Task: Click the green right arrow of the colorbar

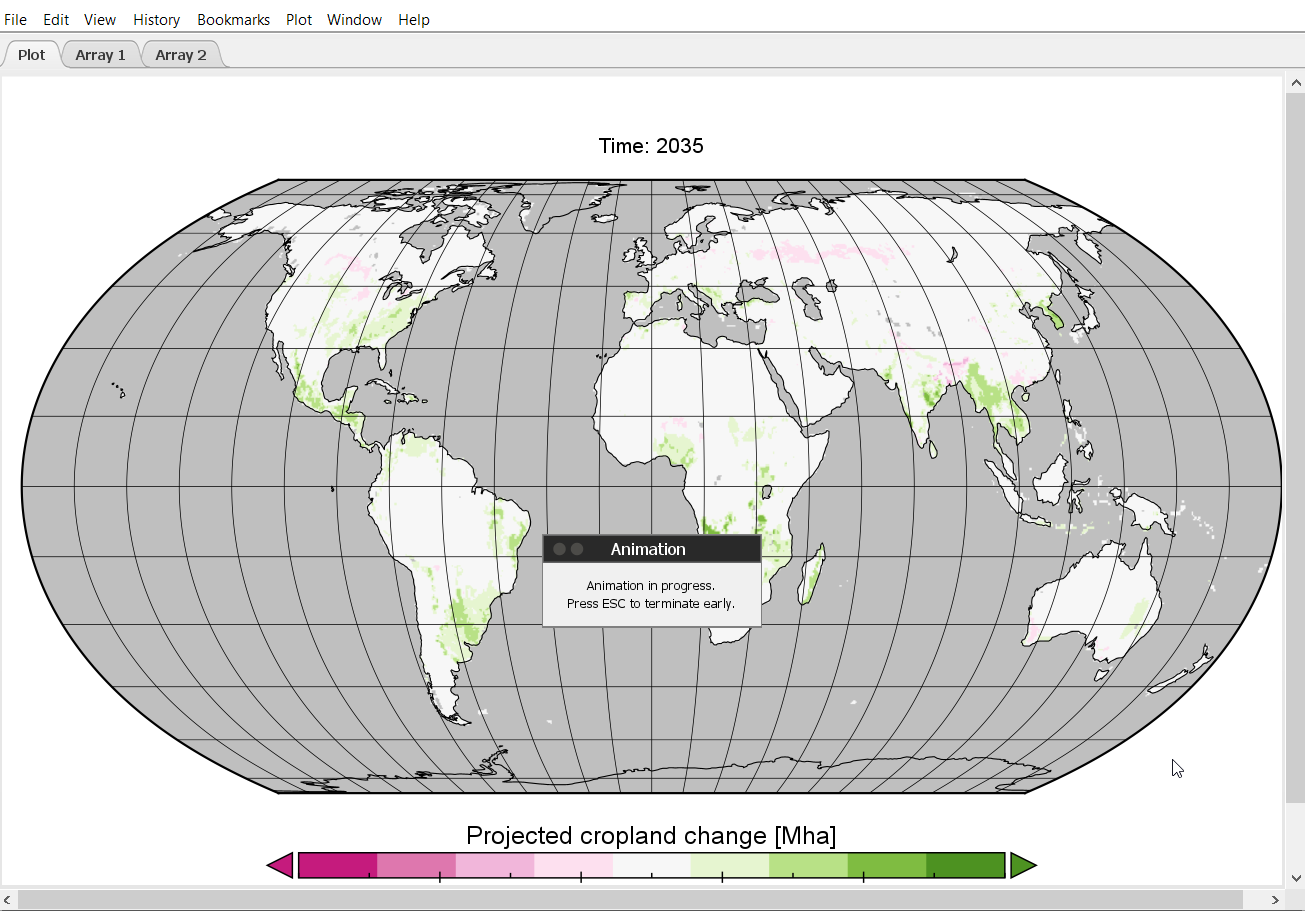Action: [x=1023, y=865]
